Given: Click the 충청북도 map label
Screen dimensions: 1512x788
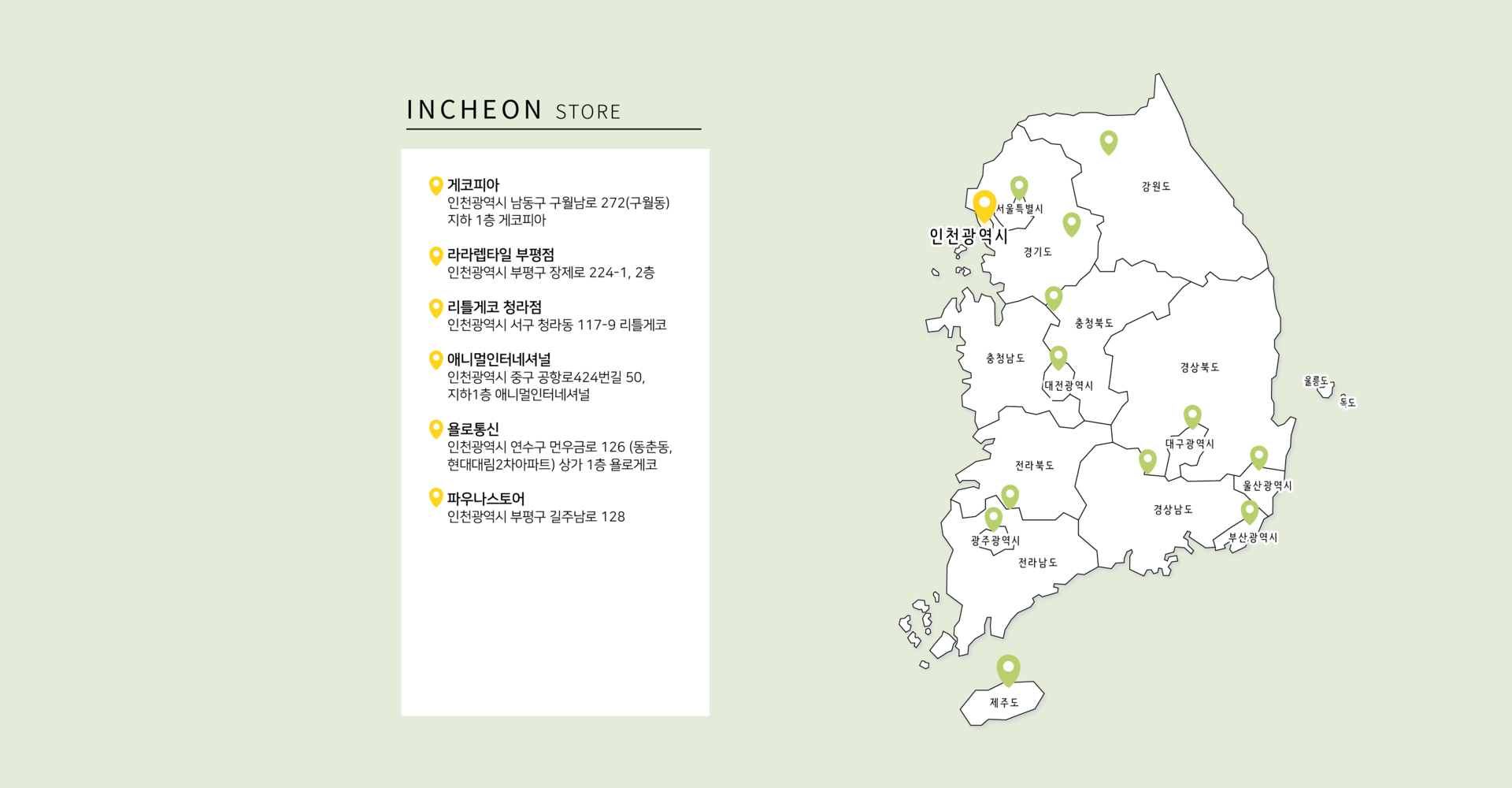Looking at the screenshot, I should point(1094,323).
